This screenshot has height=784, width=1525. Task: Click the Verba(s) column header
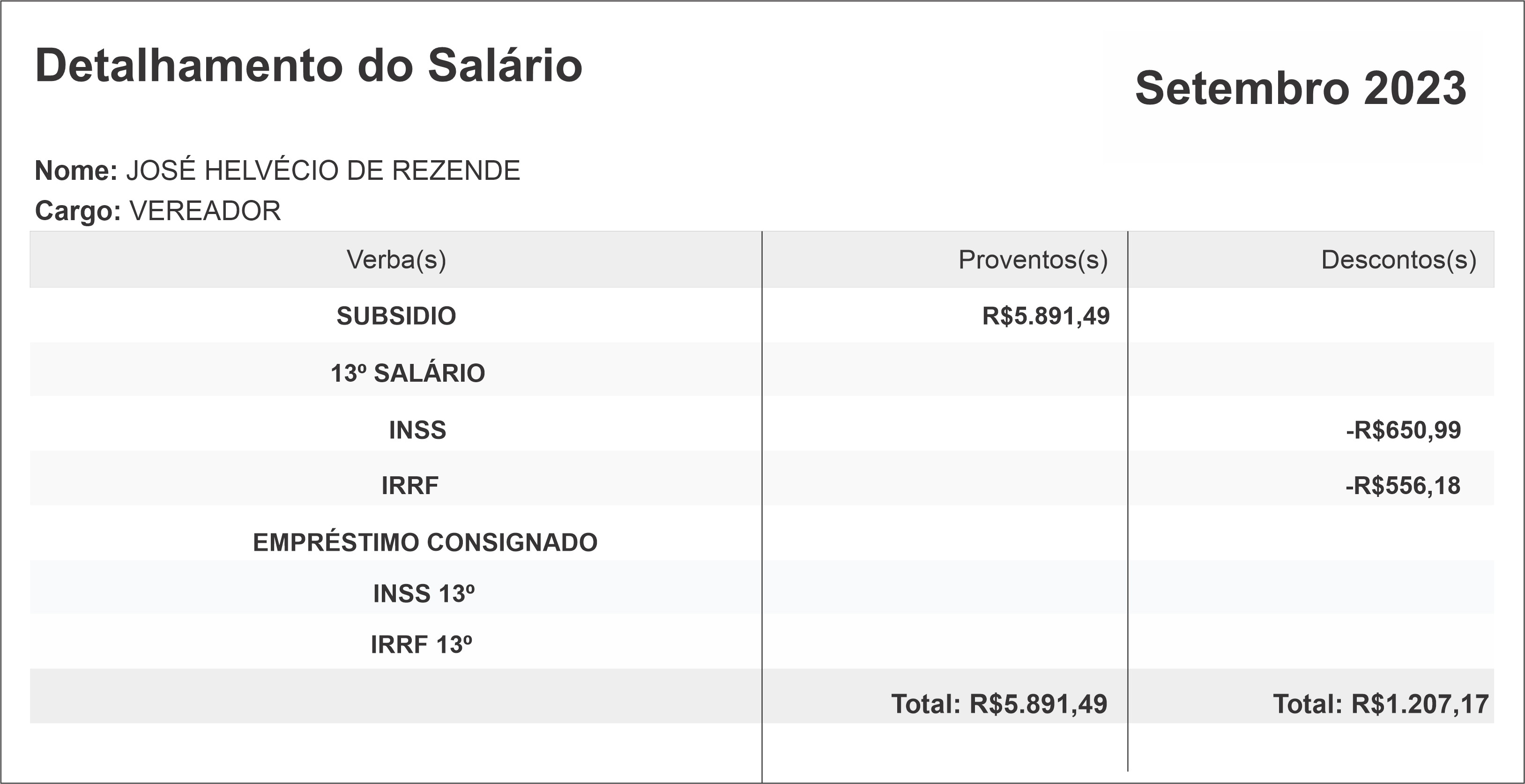(396, 260)
